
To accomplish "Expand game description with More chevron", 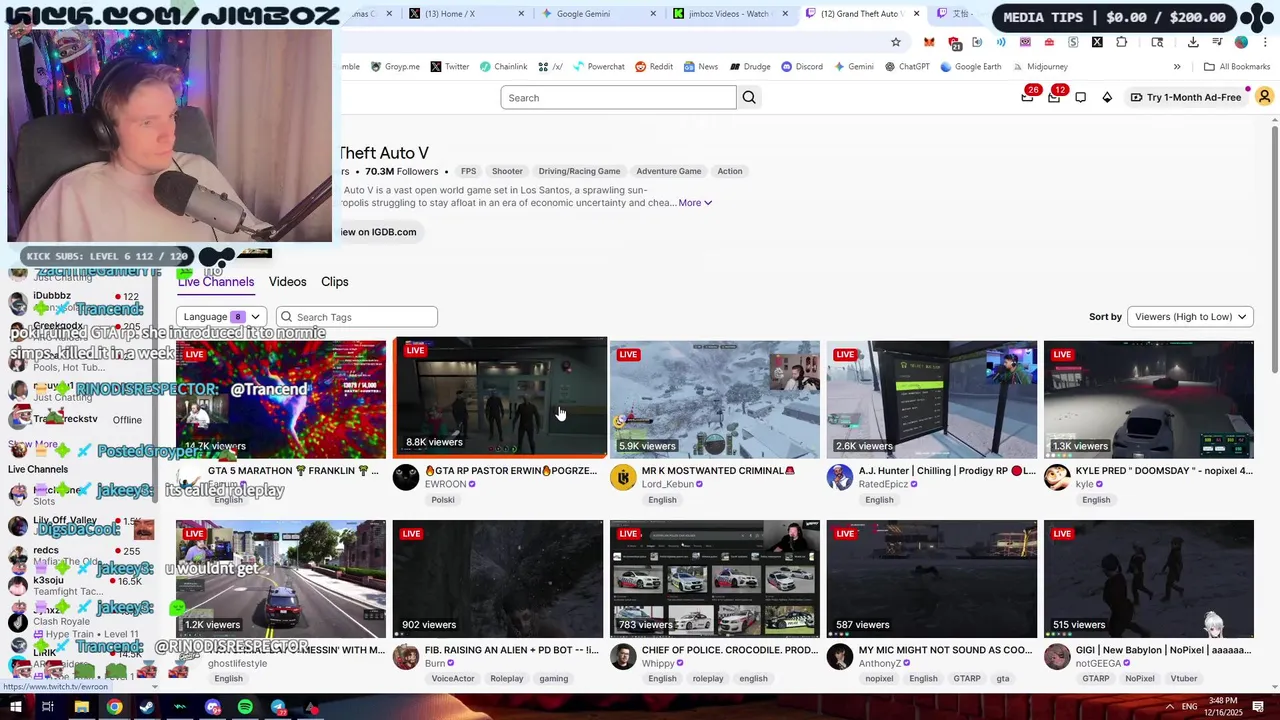I will pos(695,203).
